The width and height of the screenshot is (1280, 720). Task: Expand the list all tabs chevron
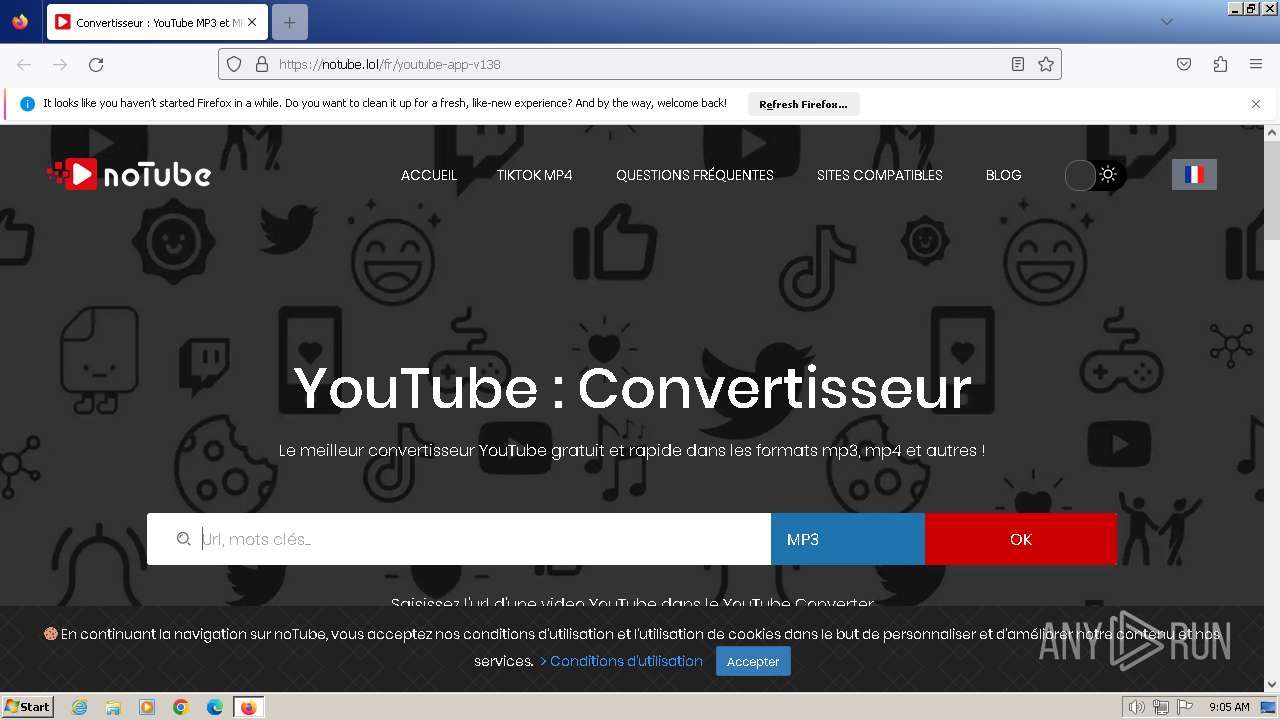(1166, 22)
